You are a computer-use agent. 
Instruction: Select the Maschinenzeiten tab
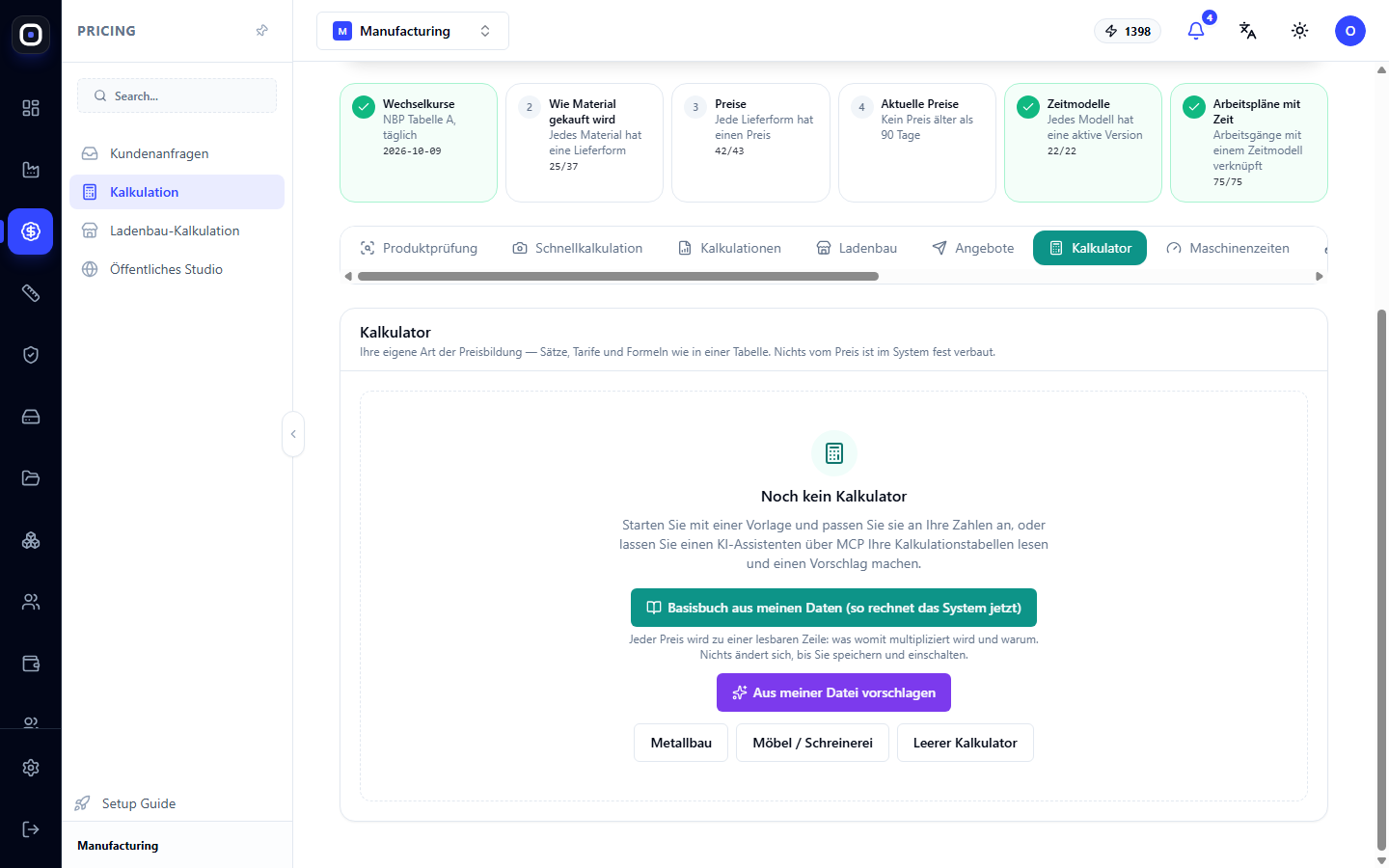pyautogui.click(x=1228, y=248)
